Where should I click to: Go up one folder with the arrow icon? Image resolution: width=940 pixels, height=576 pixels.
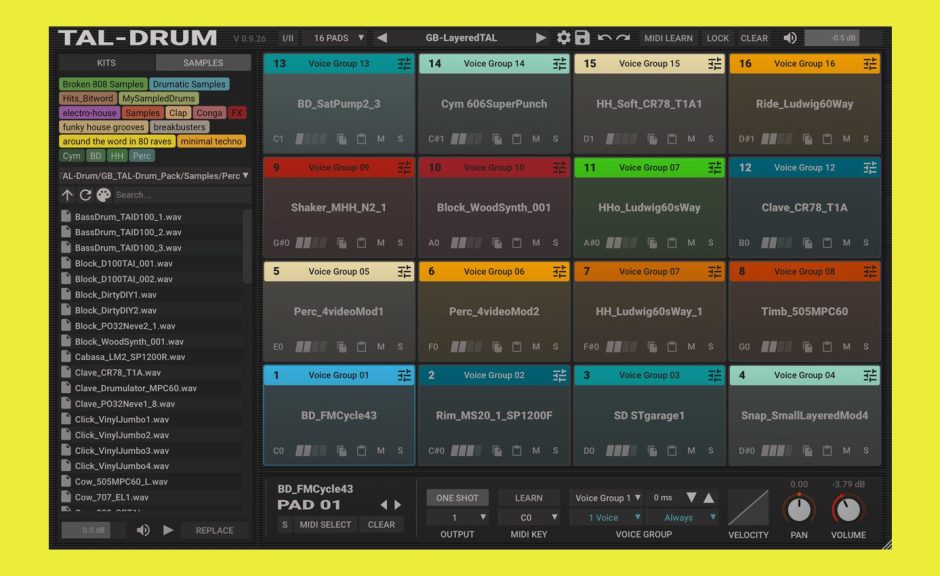click(68, 195)
